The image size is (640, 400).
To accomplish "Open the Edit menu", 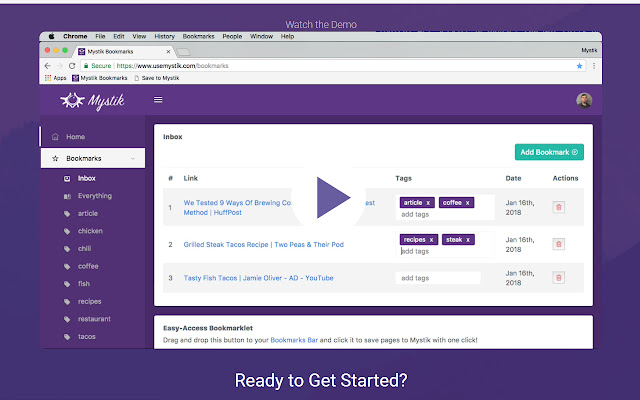I will (x=119, y=36).
